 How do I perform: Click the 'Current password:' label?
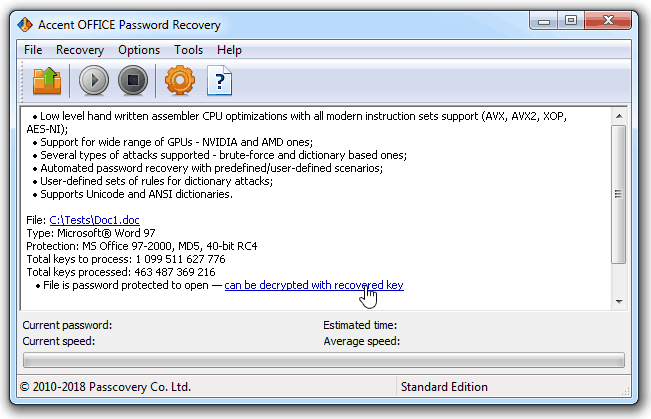67,325
